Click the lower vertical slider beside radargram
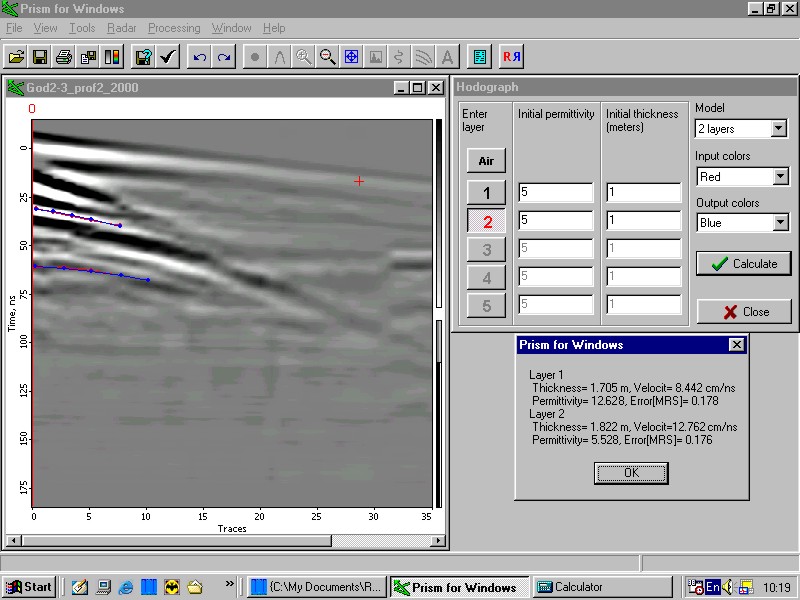The height and width of the screenshot is (600, 800). (439, 414)
